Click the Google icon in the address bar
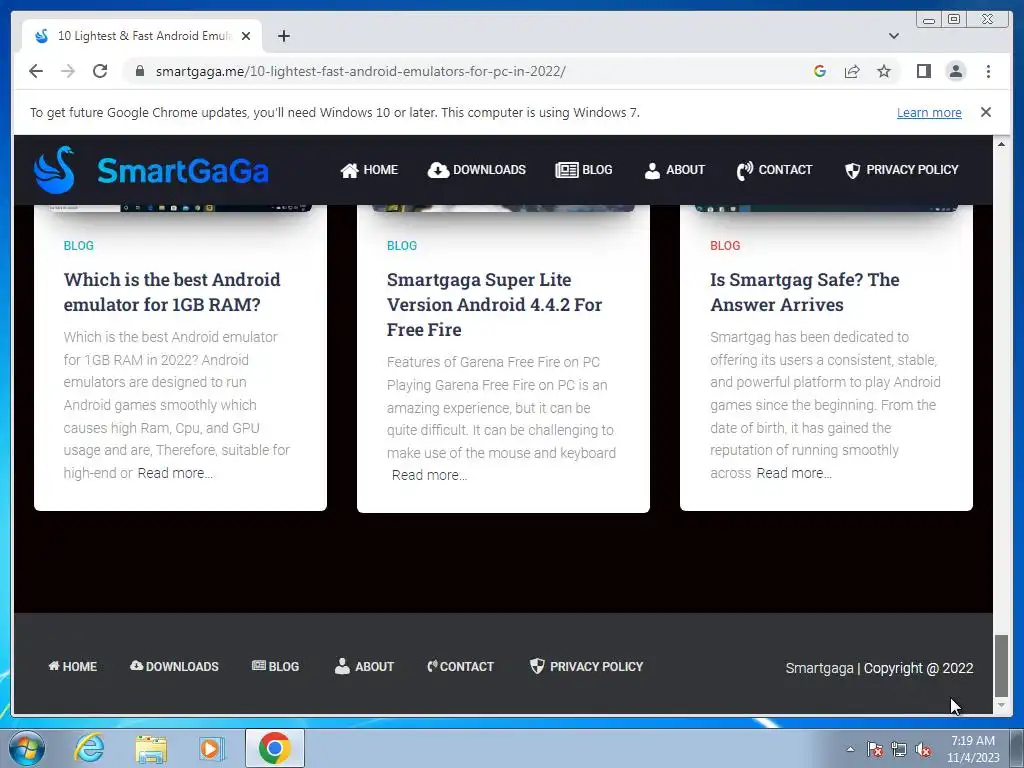This screenshot has height=768, width=1024. click(x=820, y=71)
